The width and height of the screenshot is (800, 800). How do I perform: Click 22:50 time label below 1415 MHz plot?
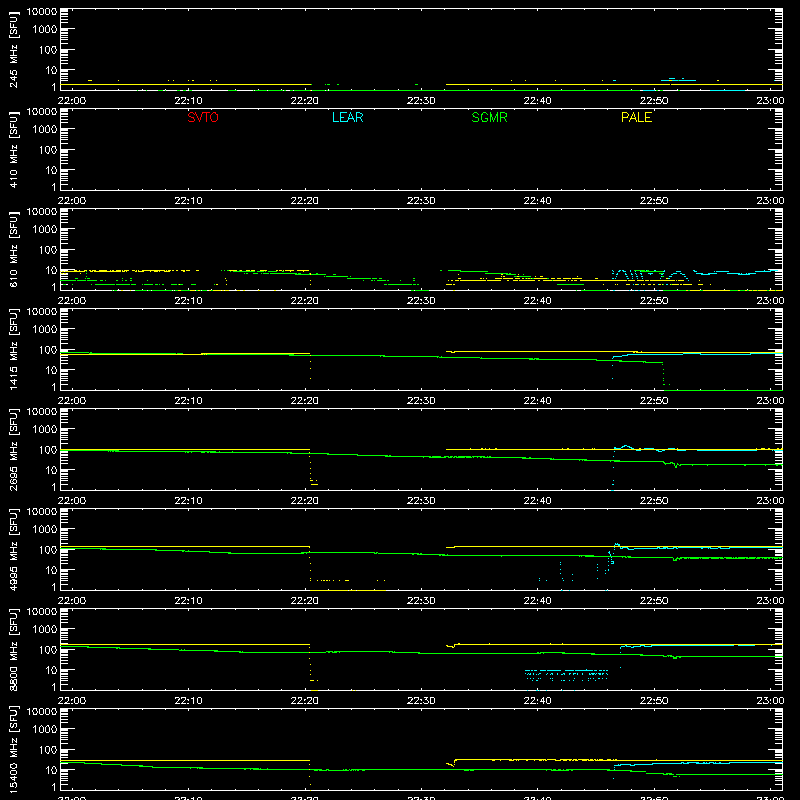click(x=654, y=401)
